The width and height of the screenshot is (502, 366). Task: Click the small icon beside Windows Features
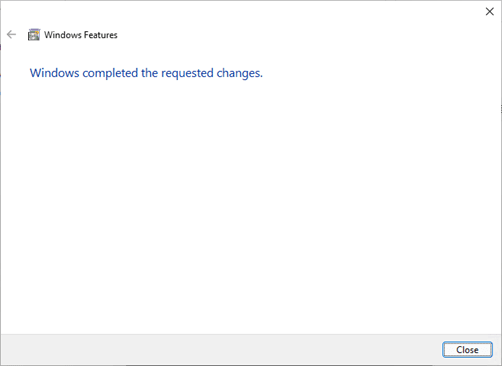[34, 35]
